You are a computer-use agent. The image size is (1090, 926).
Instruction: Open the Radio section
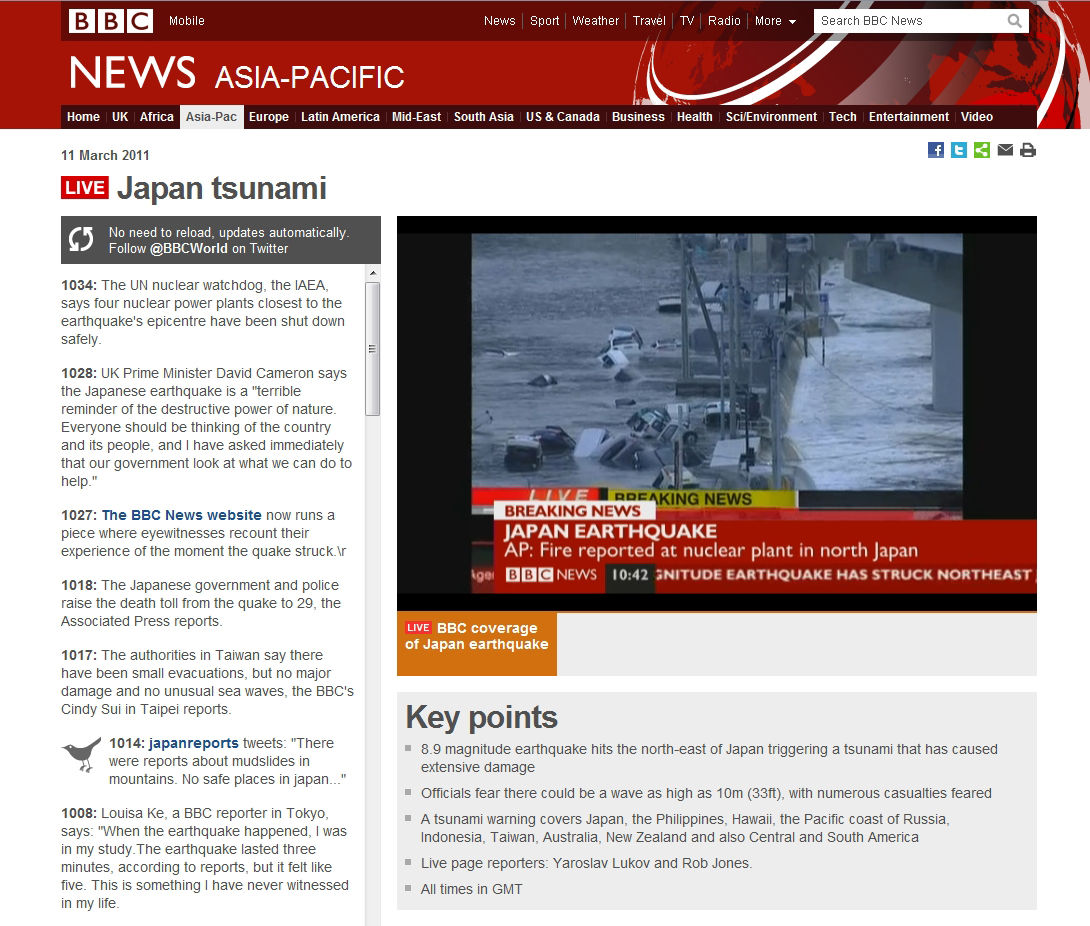point(724,21)
